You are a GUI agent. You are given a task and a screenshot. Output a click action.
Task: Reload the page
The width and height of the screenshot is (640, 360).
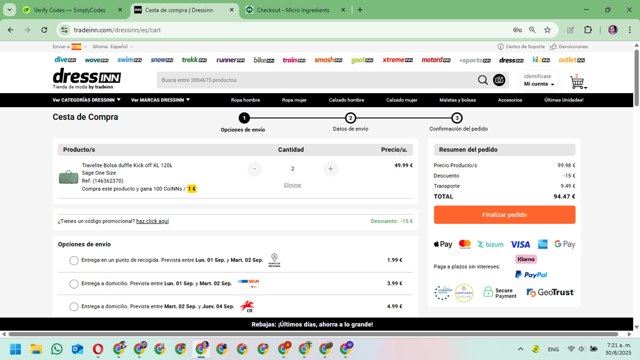pos(44,30)
